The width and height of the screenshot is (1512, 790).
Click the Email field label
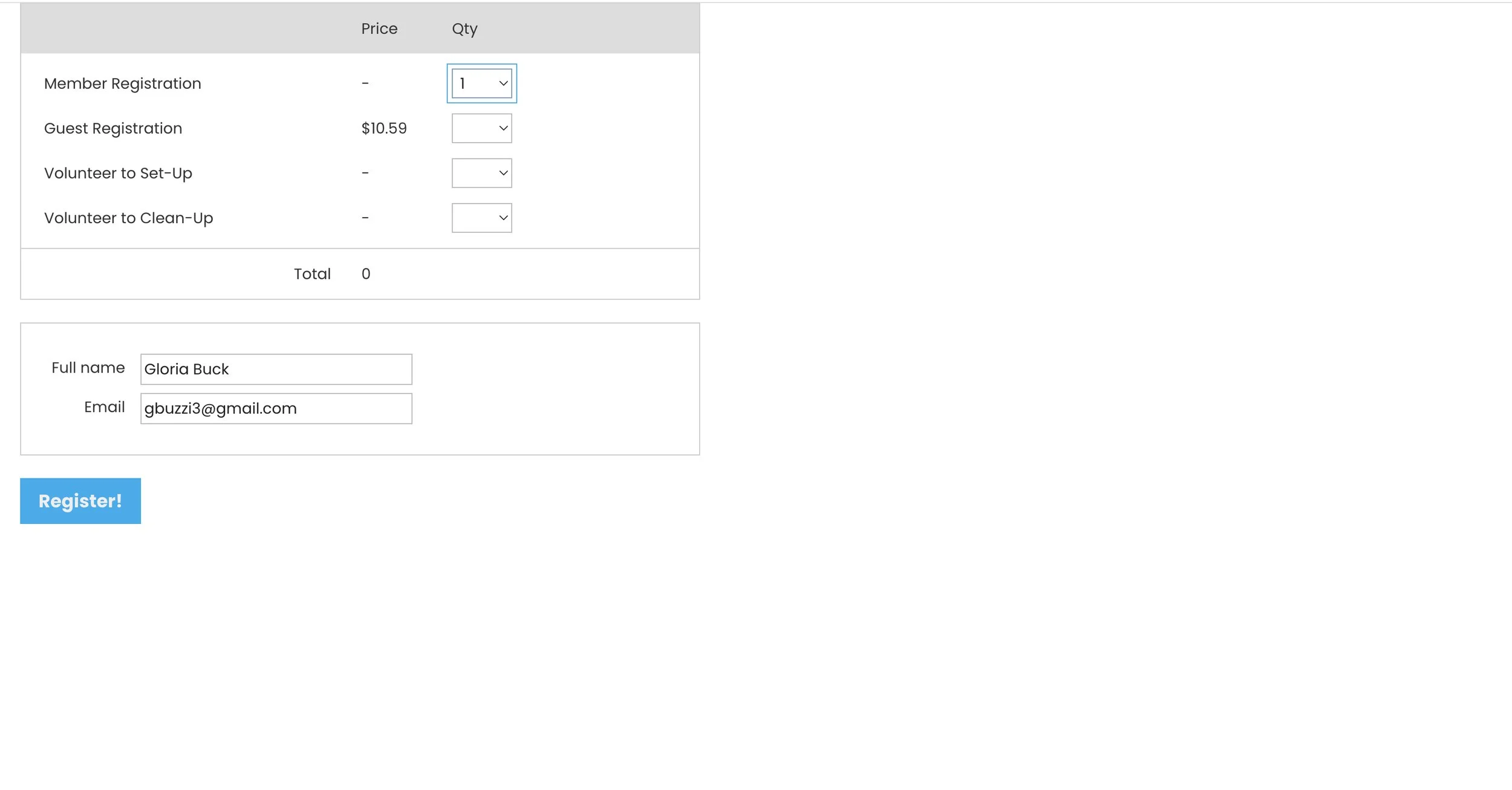[x=104, y=407]
